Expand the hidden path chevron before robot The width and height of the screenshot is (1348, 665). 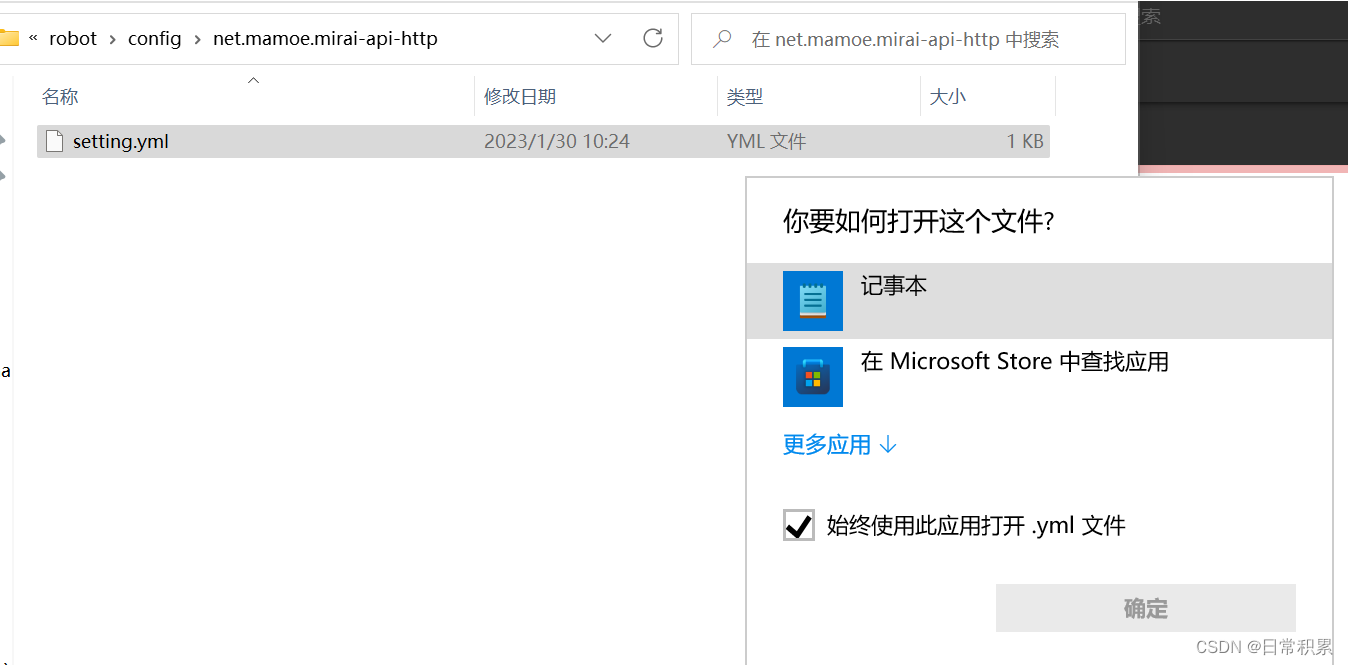coord(33,39)
